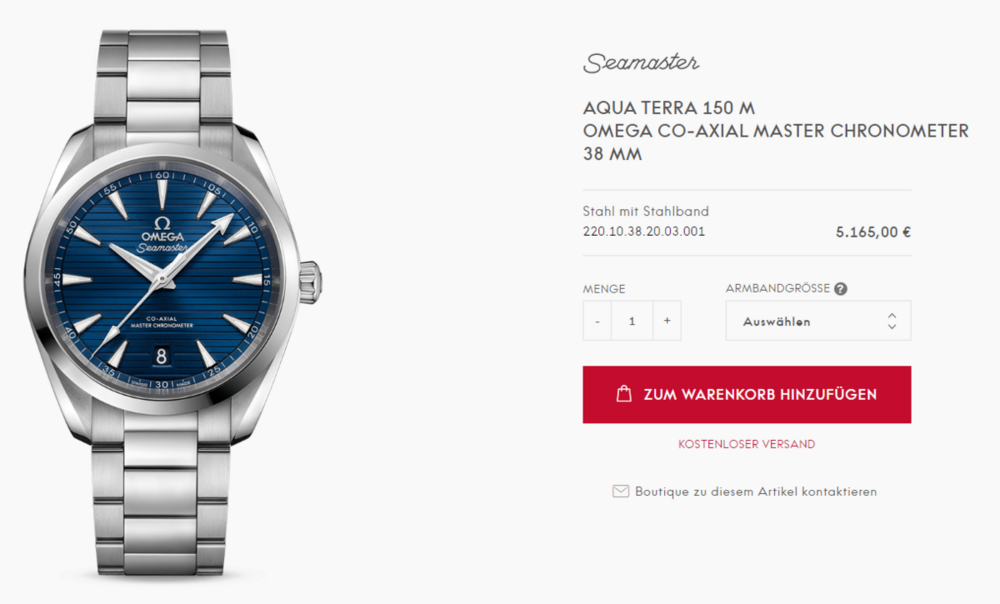Click the date window showing 8 on the dial
Screen dimensions: 1000x604
(x=161, y=356)
